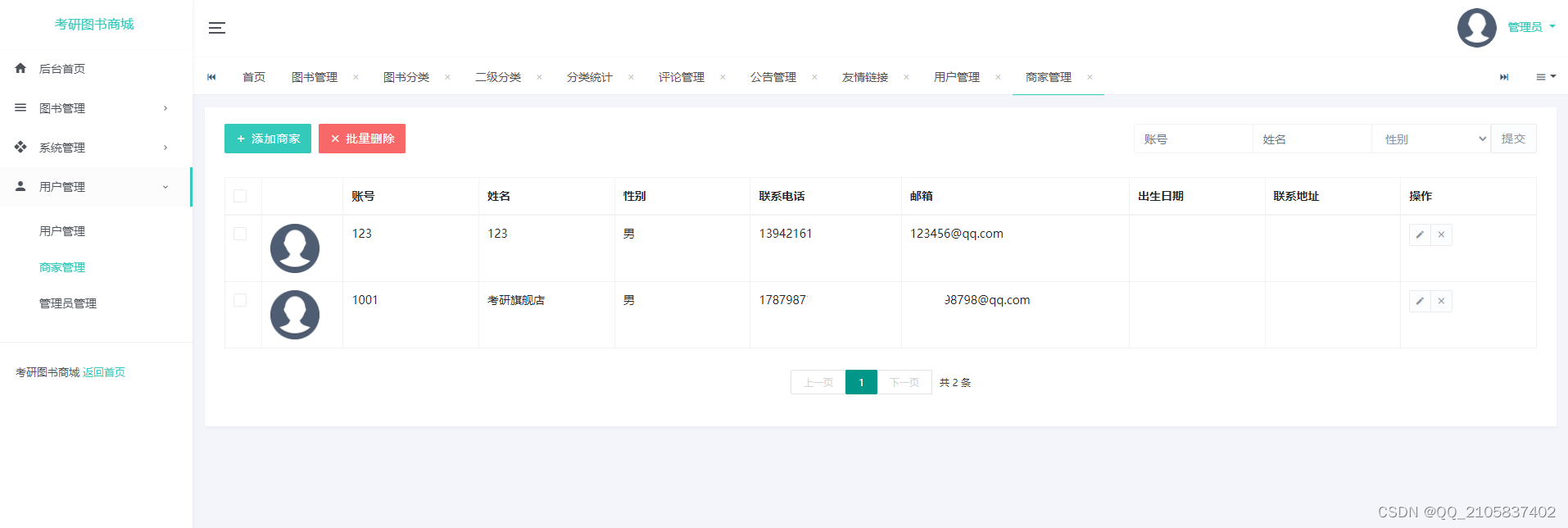Click the 返回首页 link
Screen dimensions: 1568x528
(104, 372)
